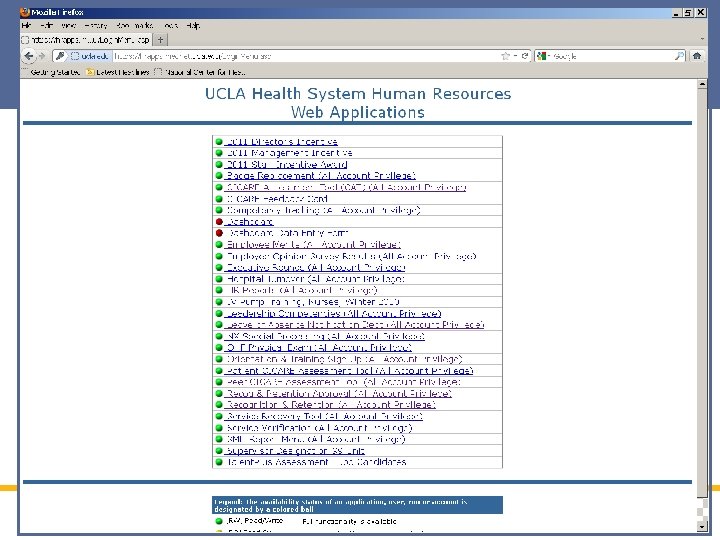Open the Google search engine dropdown
Screen dimensions: 720x540
click(544, 56)
